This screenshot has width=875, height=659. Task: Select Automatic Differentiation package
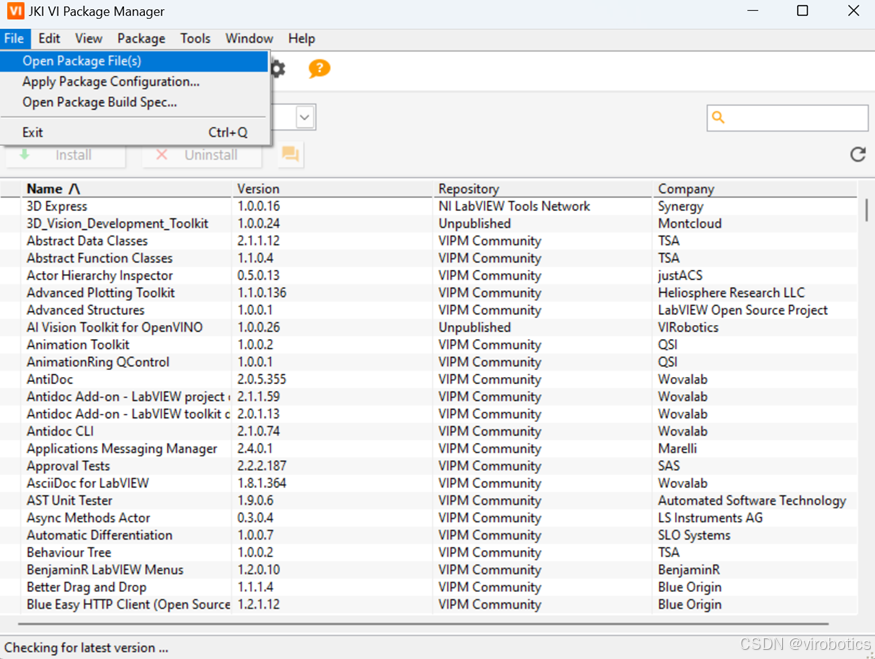(429, 535)
